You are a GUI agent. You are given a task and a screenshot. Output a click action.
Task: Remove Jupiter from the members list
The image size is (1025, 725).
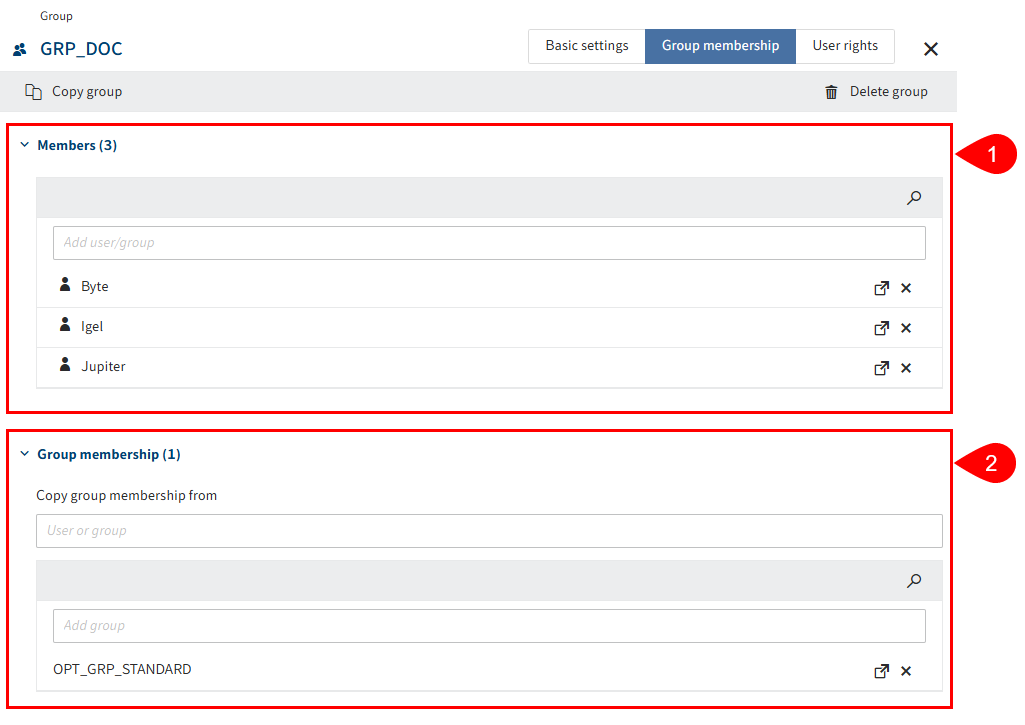coord(906,367)
